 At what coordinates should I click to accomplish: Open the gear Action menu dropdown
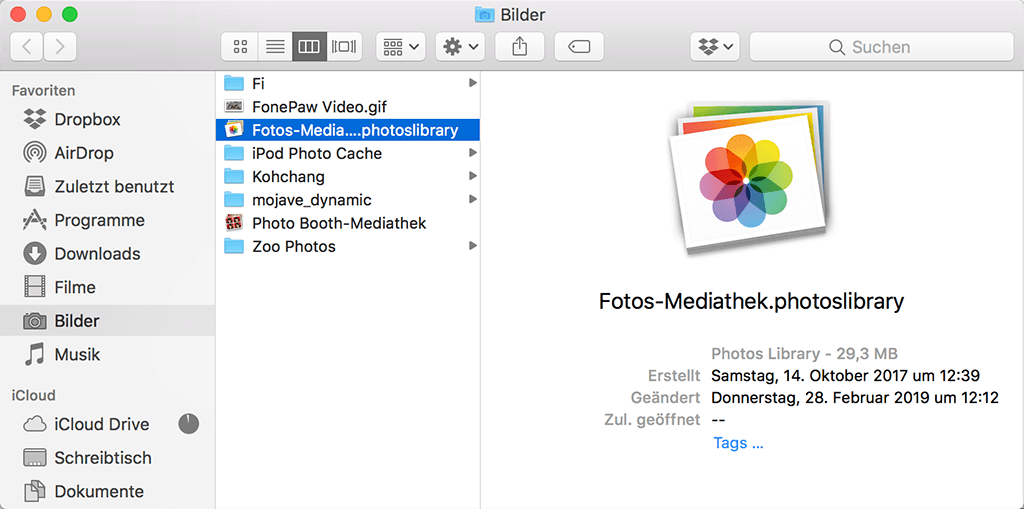point(460,47)
